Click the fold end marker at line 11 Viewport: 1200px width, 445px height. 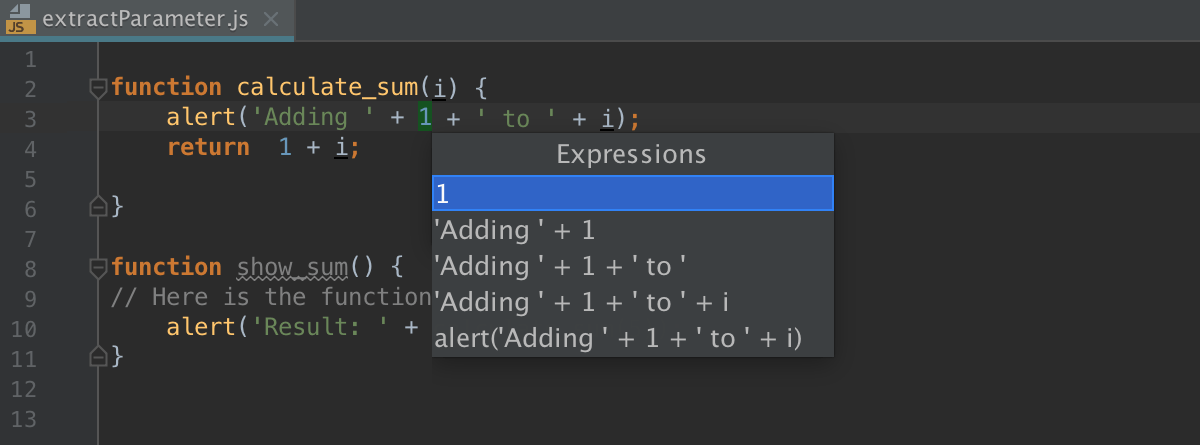[98, 356]
